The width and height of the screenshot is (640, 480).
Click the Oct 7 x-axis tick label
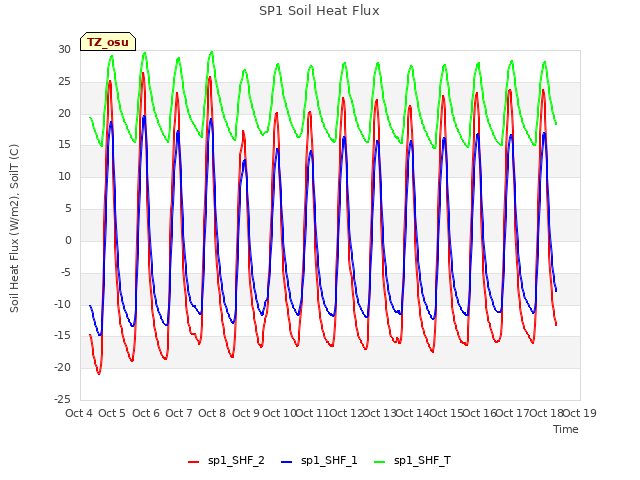pos(179,413)
